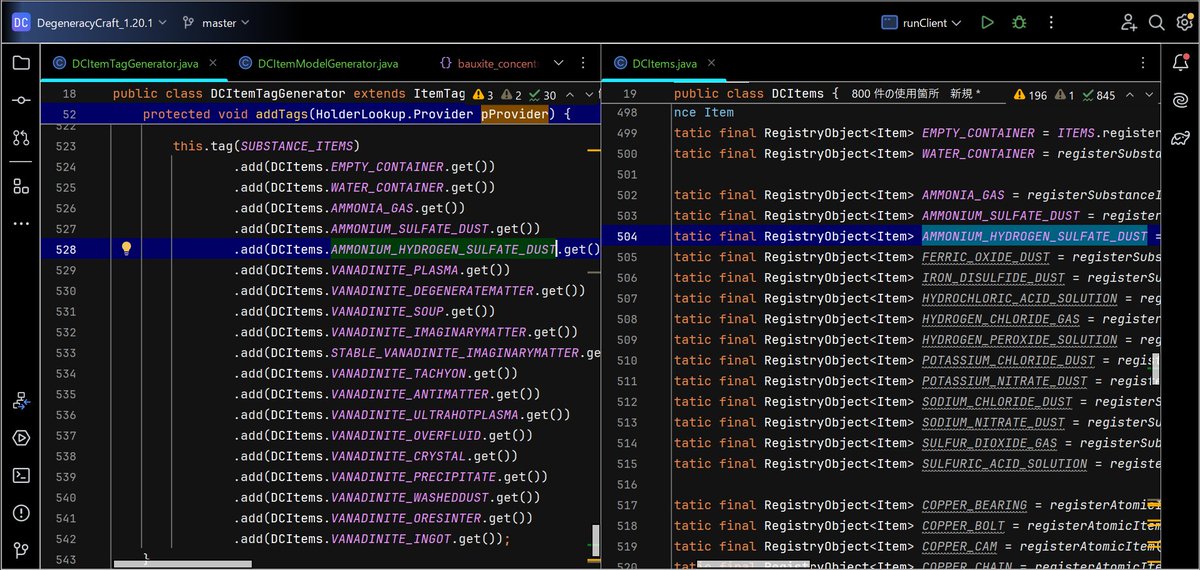Click SODIUM_NITRATE_DUST on line 513
The width and height of the screenshot is (1200, 570).
[993, 422]
